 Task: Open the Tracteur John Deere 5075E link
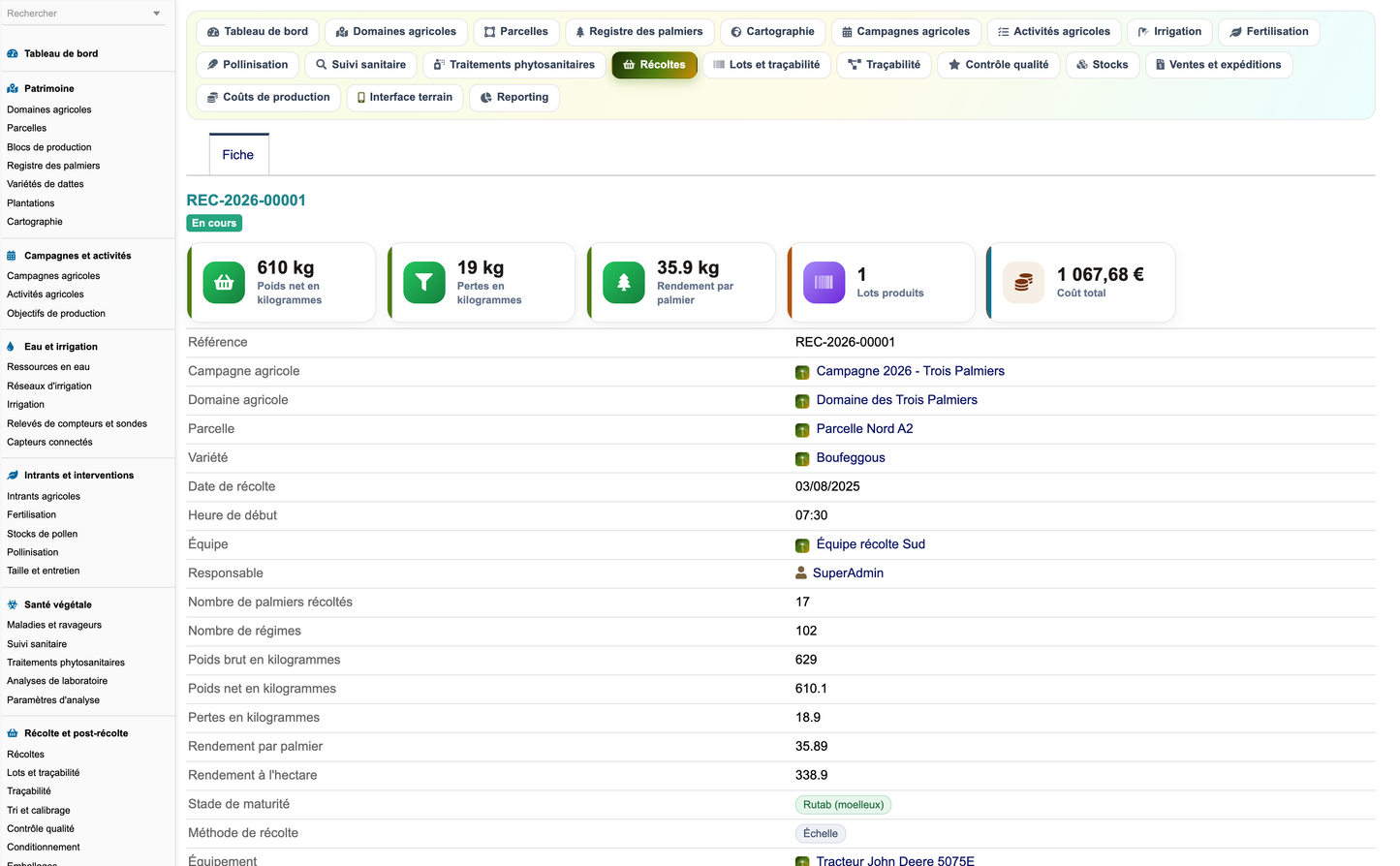click(895, 860)
